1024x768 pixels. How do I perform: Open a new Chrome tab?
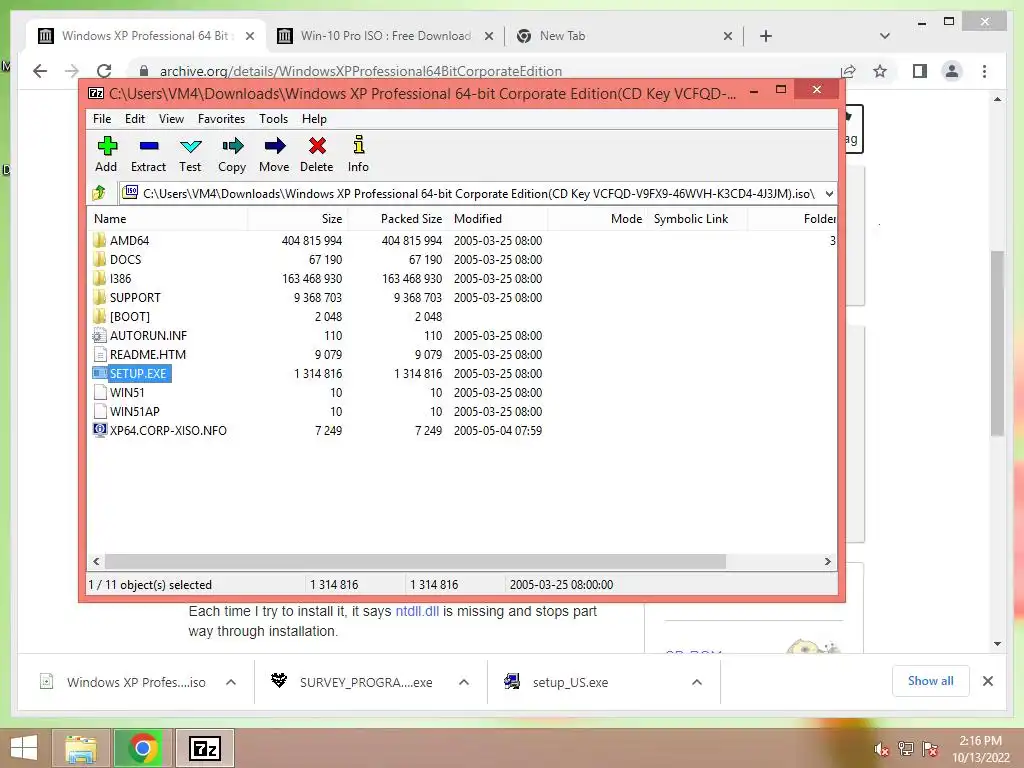[766, 36]
